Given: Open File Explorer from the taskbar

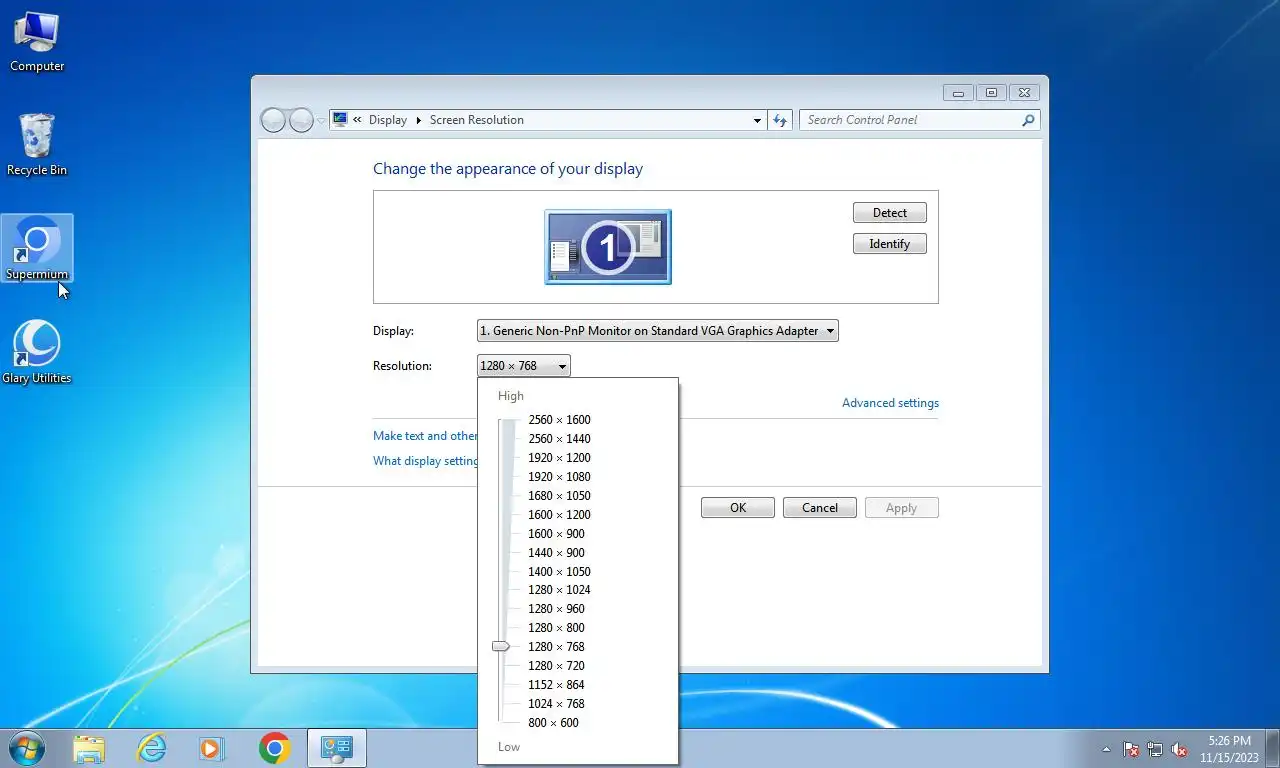Looking at the screenshot, I should click(89, 748).
